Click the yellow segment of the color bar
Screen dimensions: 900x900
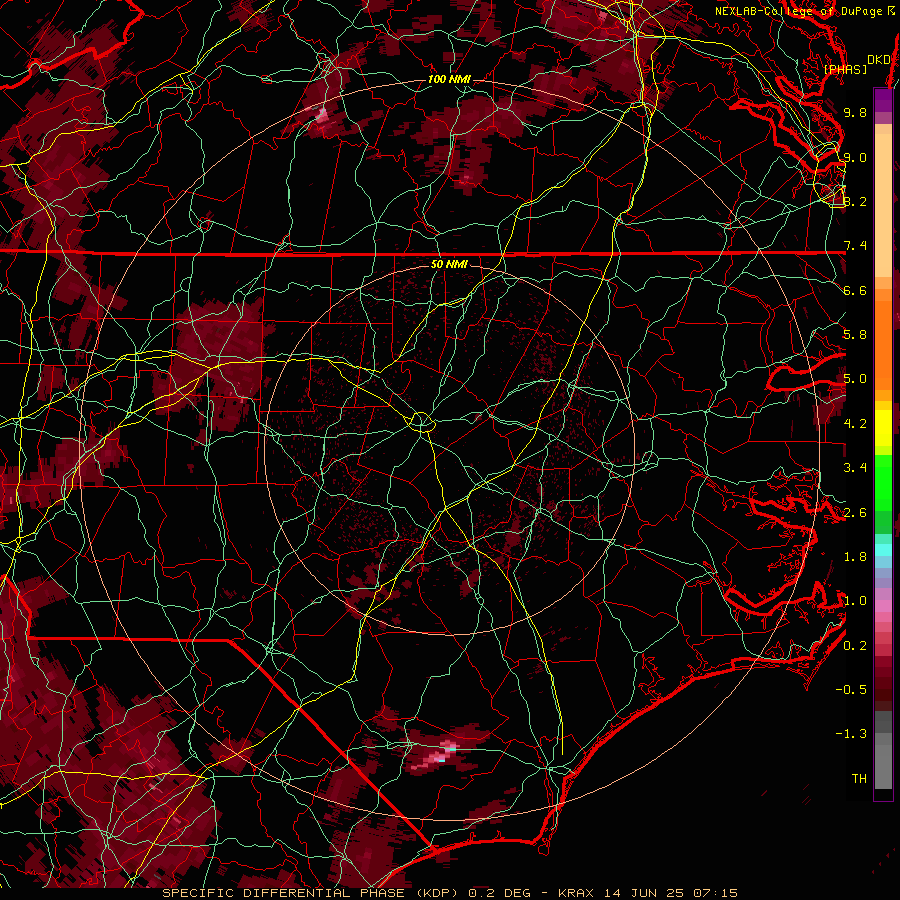[883, 428]
